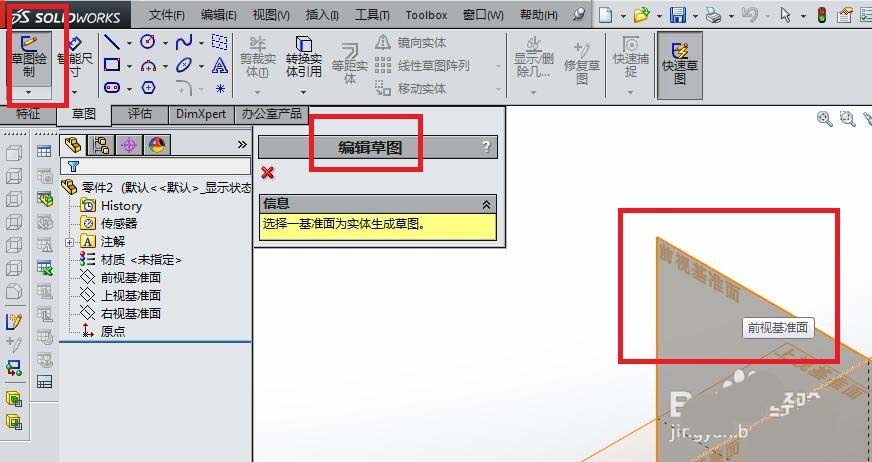Screen dimensions: 872x462
Task: Click the Save disk icon
Action: (x=677, y=15)
